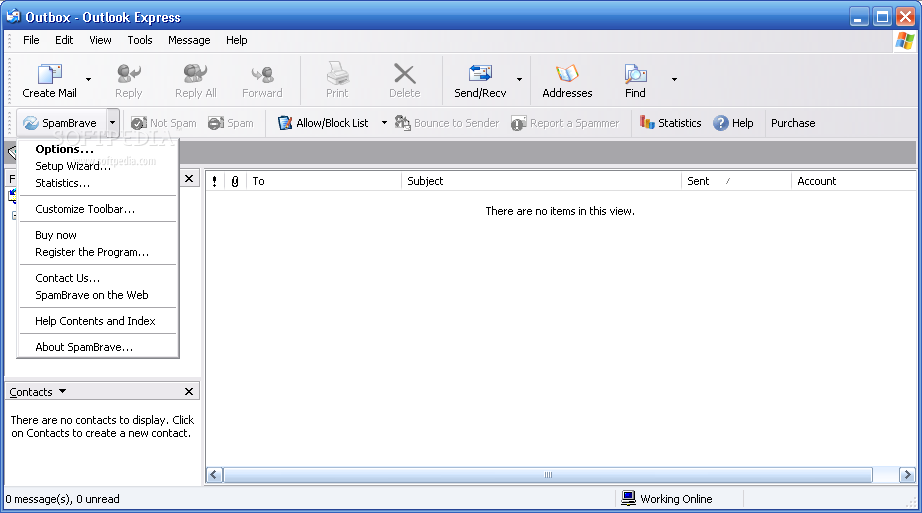Choose Statistics... in the dropdown menu
This screenshot has height=513, width=922.
click(x=98, y=183)
